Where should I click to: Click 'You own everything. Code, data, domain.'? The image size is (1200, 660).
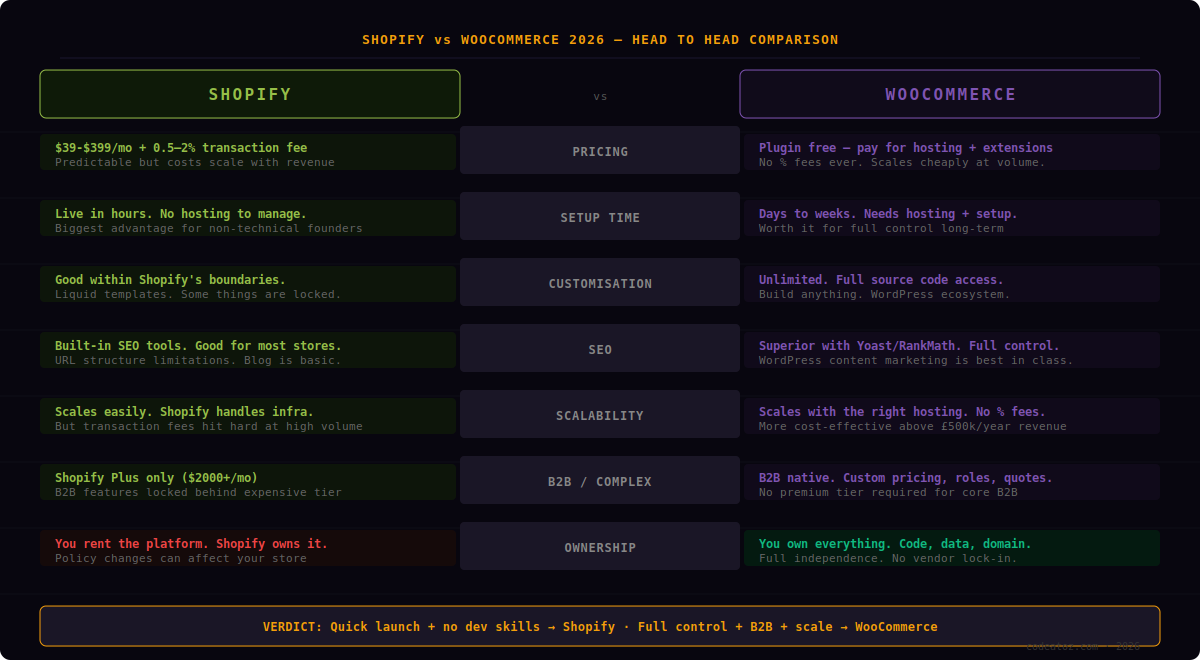coord(895,543)
